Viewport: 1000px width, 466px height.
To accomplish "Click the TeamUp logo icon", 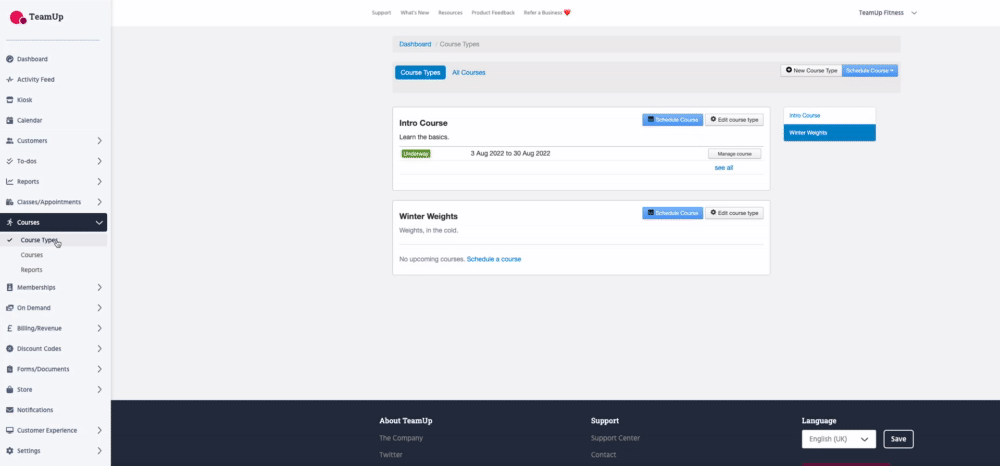I will point(17,16).
